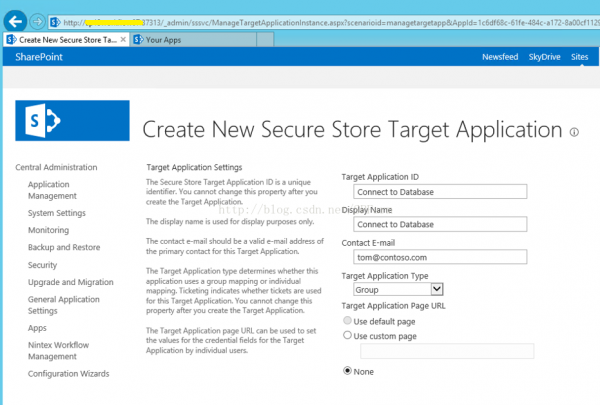Select the Create New Secure Store Ta... tab
This screenshot has width=600, height=405.
point(66,40)
